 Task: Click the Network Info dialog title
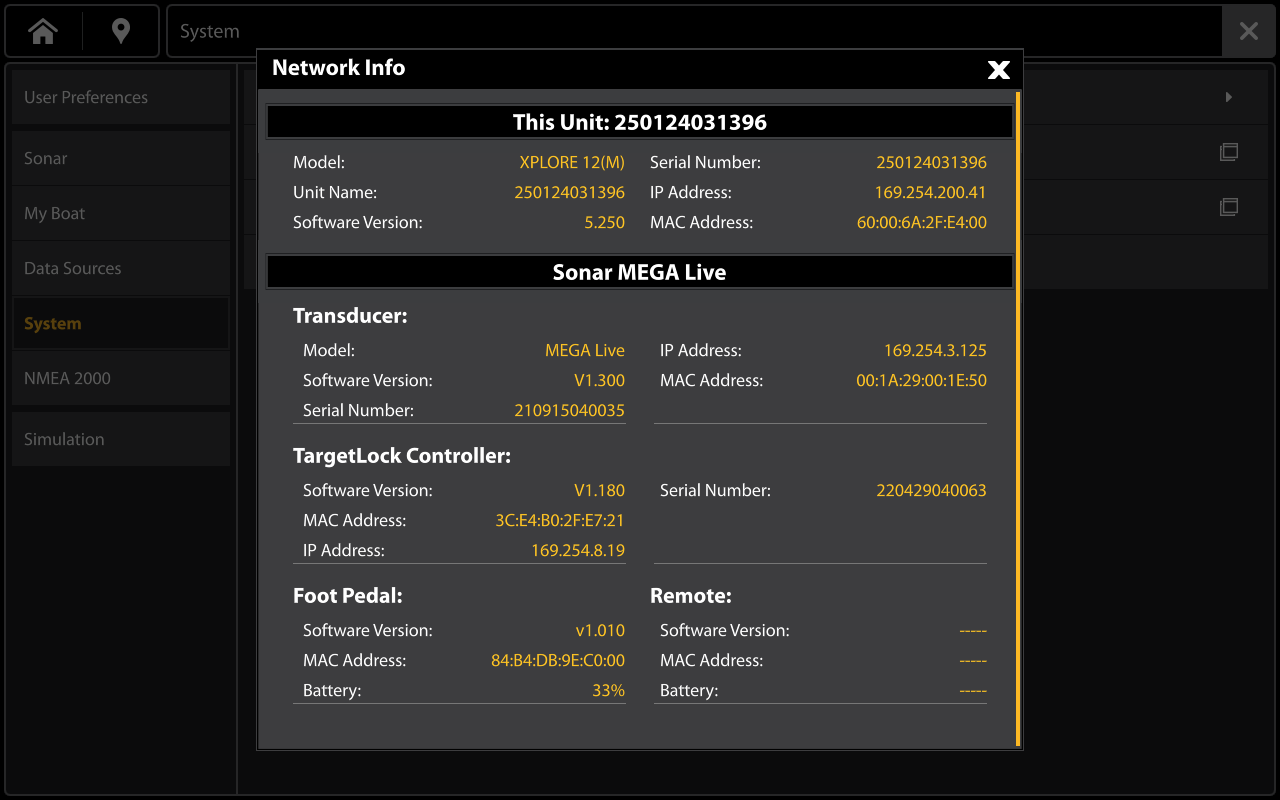pos(339,68)
